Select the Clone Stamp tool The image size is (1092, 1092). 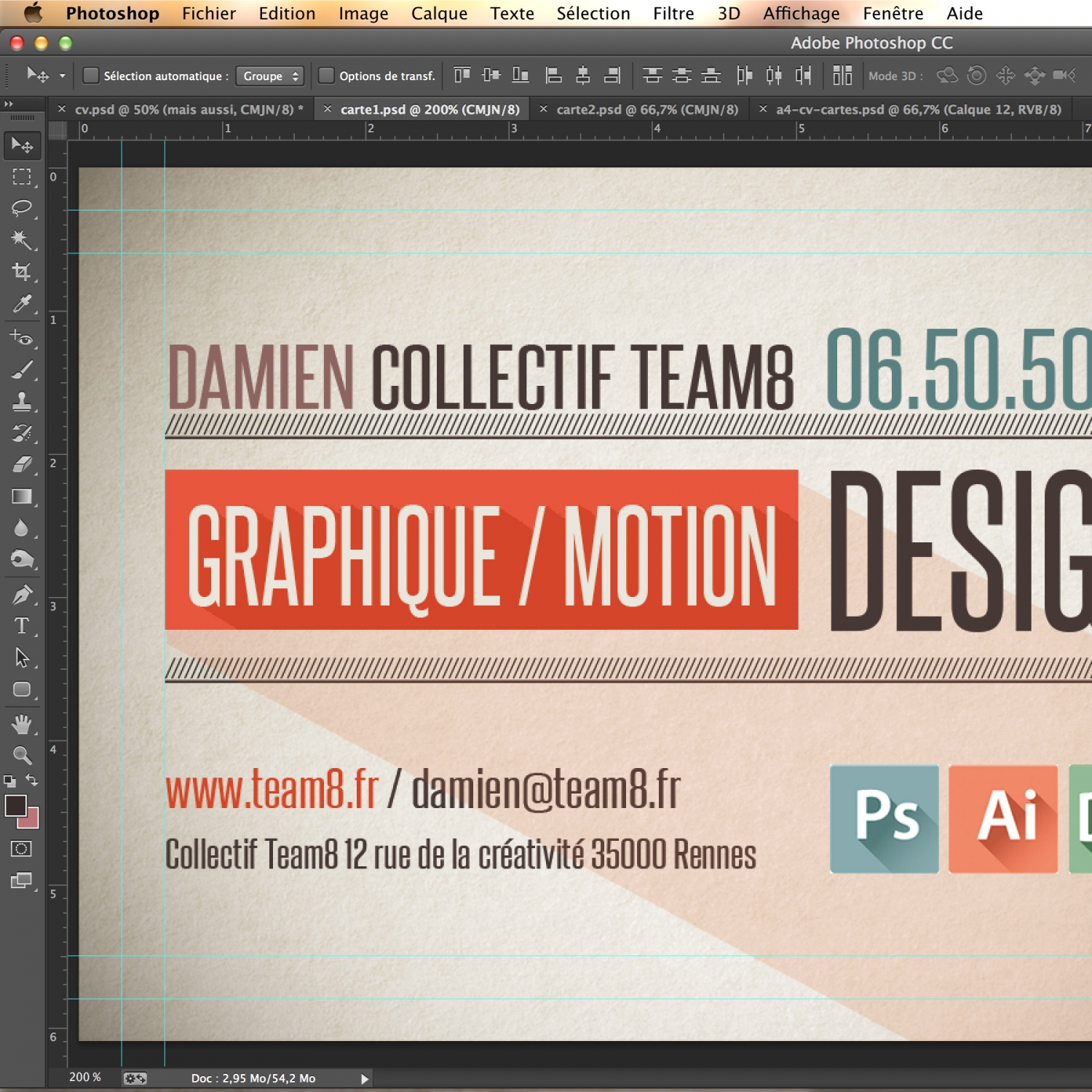(22, 401)
